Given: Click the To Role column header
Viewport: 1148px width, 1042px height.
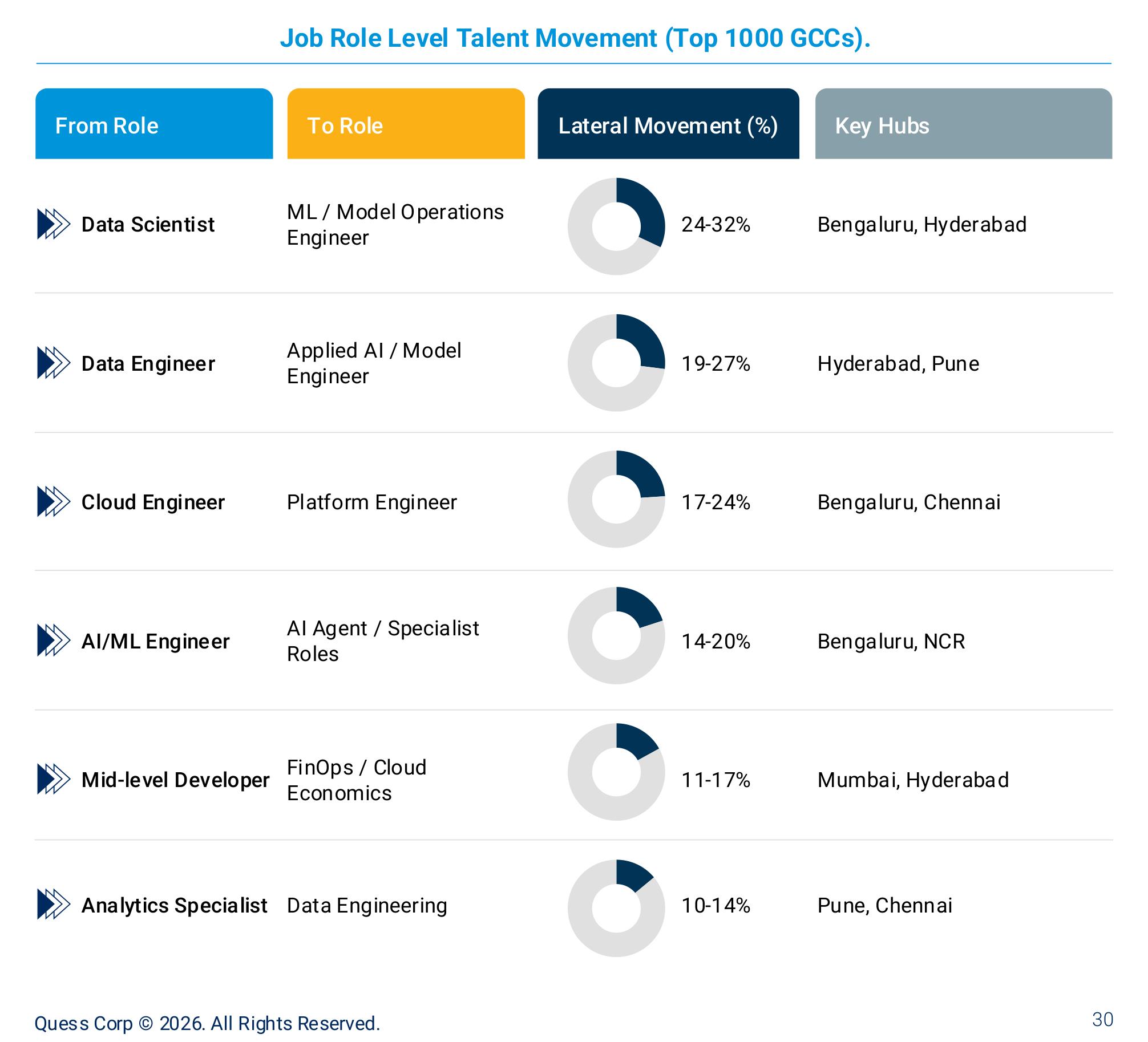Looking at the screenshot, I should click(x=406, y=124).
